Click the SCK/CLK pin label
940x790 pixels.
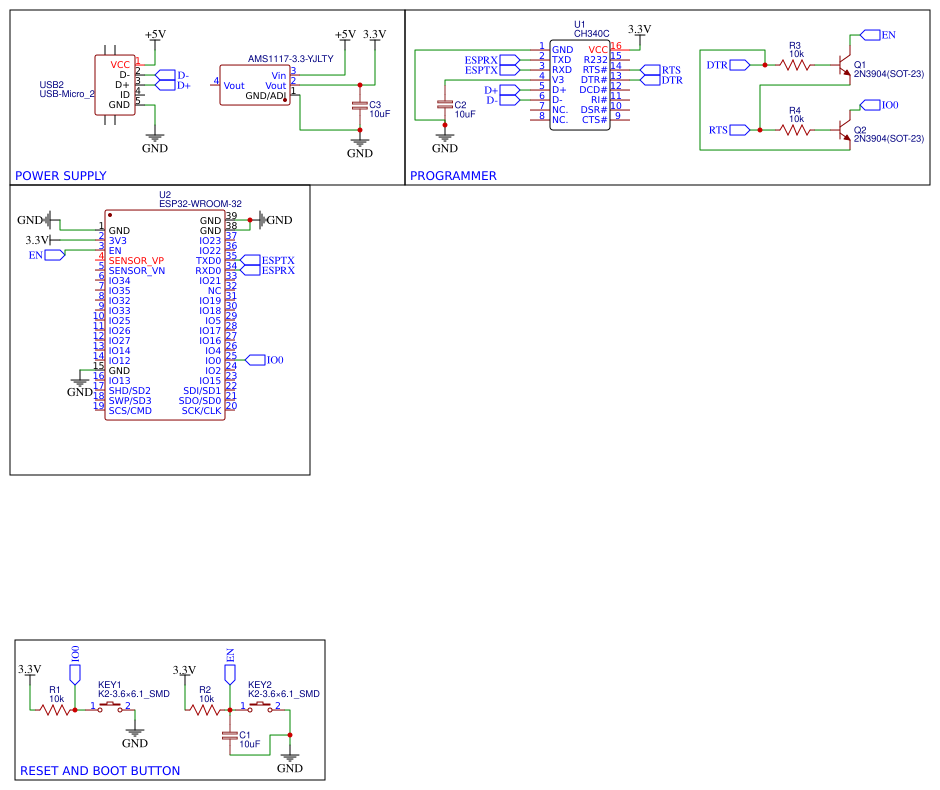[201, 411]
